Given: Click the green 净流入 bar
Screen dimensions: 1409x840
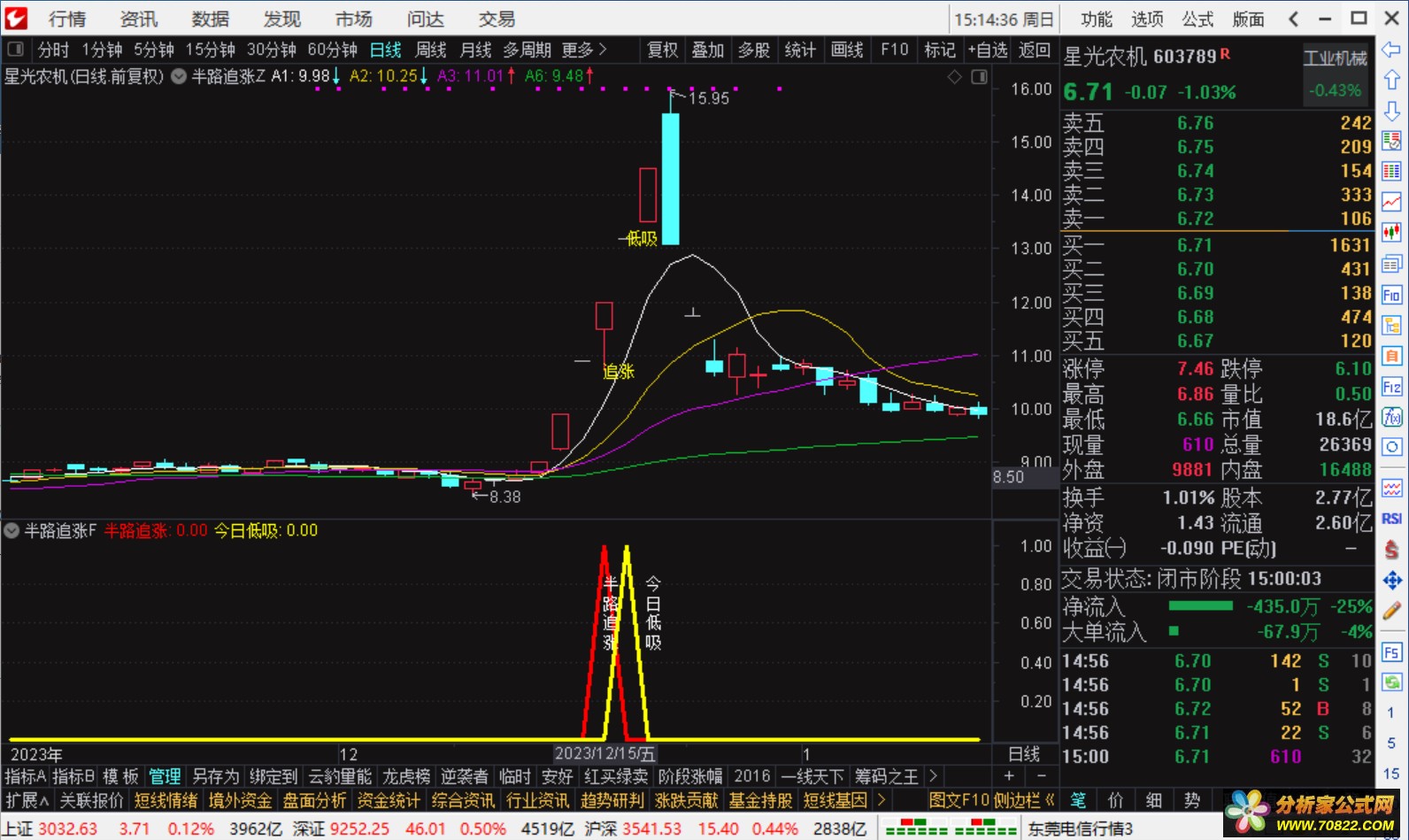Looking at the screenshot, I should [x=1200, y=606].
